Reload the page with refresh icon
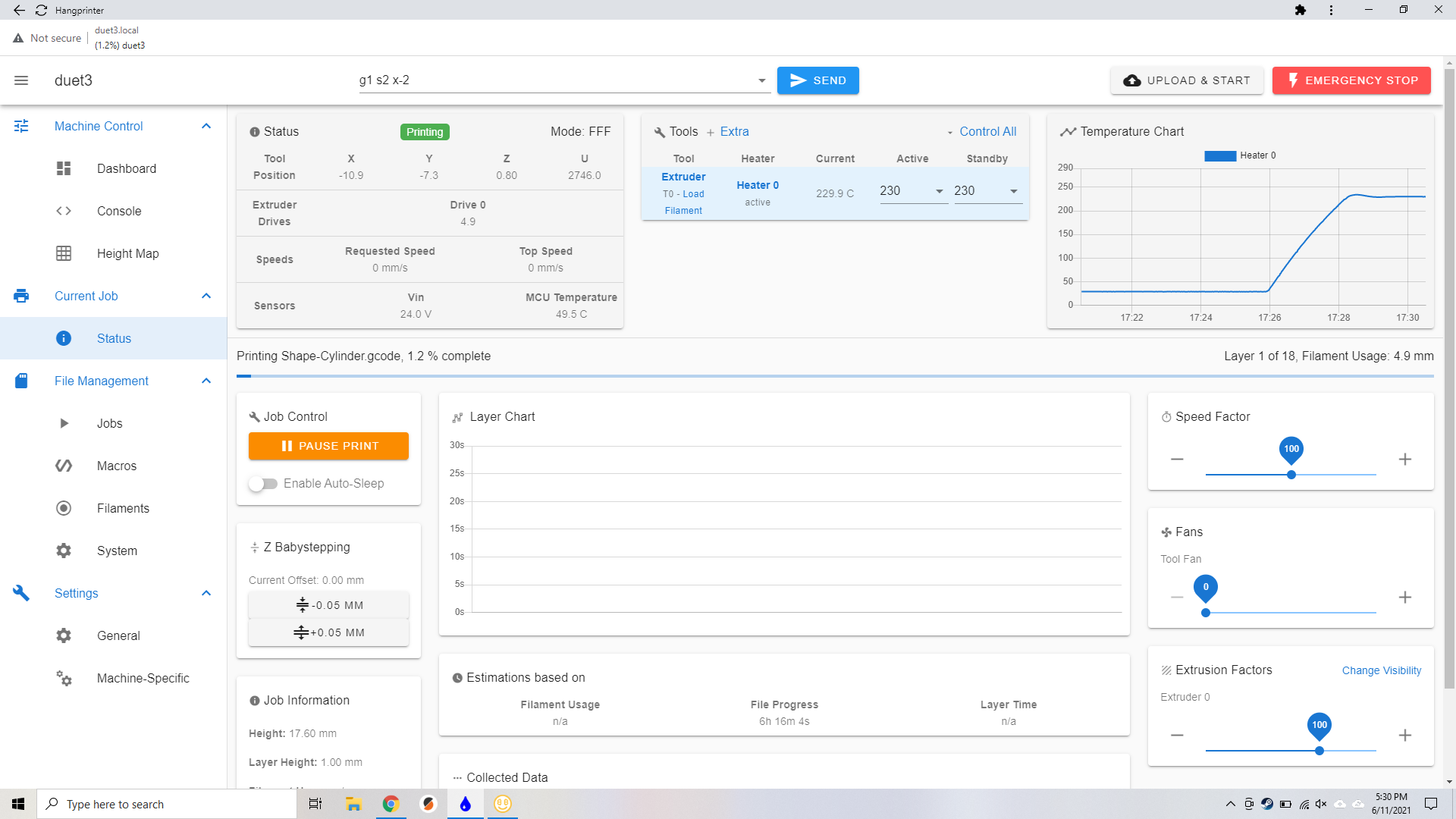1456x819 pixels. pyautogui.click(x=41, y=10)
